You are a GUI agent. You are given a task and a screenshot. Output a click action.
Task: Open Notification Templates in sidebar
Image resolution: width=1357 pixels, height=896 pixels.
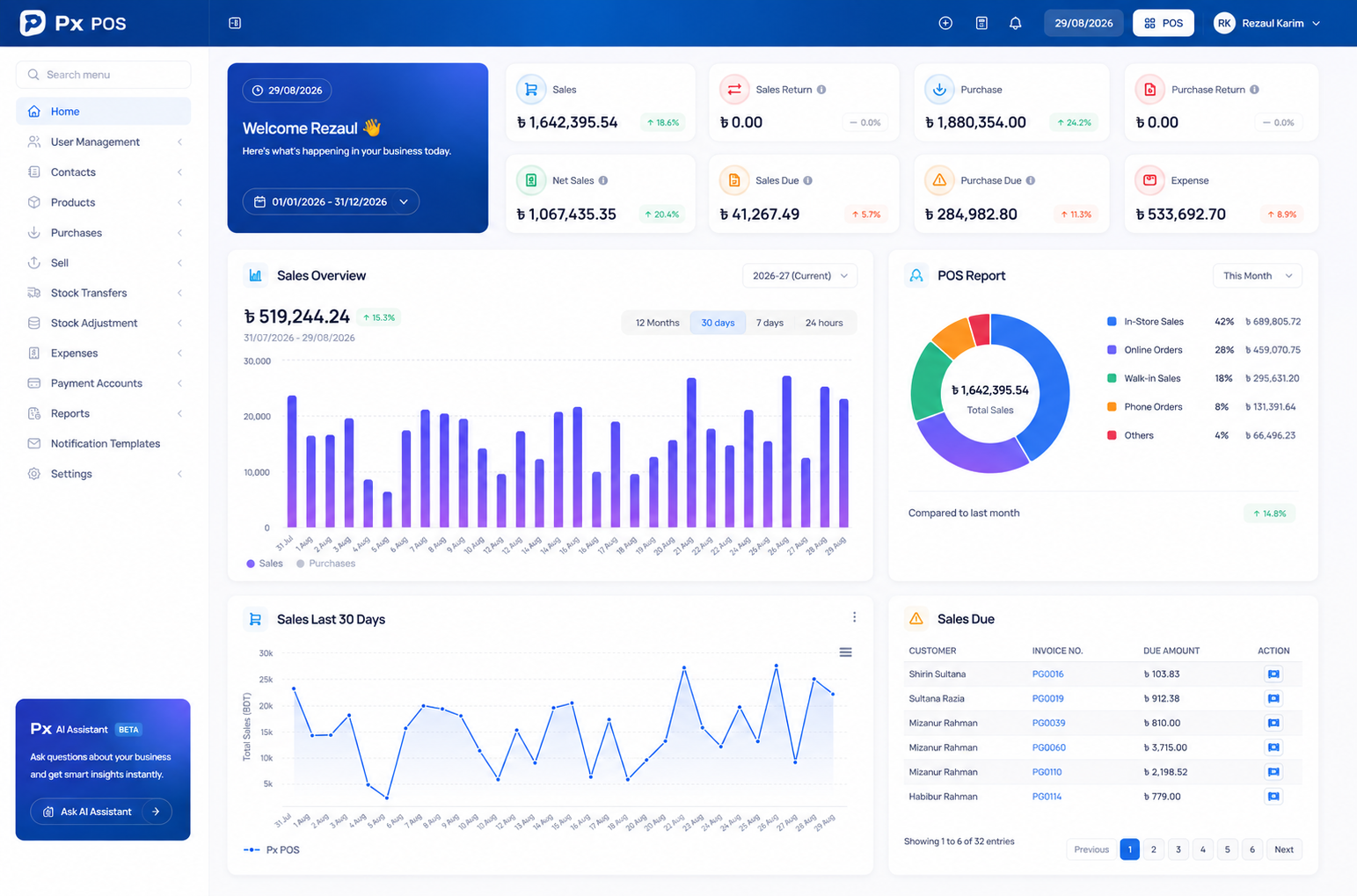104,444
